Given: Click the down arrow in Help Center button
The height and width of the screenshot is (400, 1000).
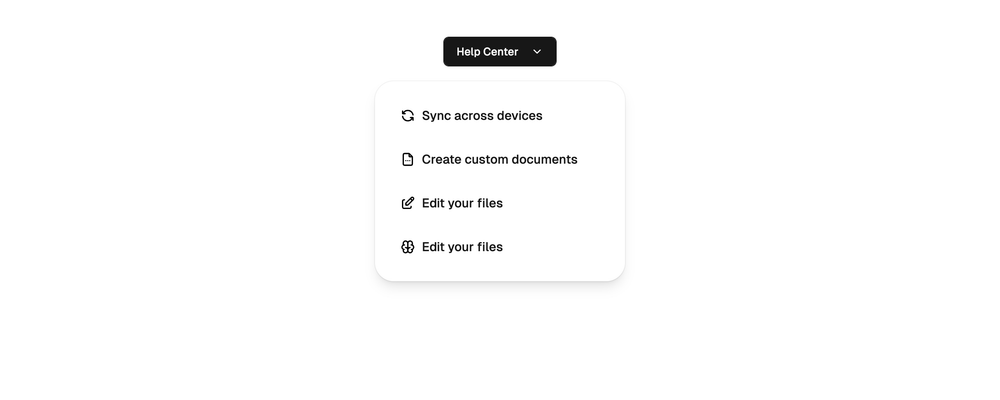Looking at the screenshot, I should [537, 52].
